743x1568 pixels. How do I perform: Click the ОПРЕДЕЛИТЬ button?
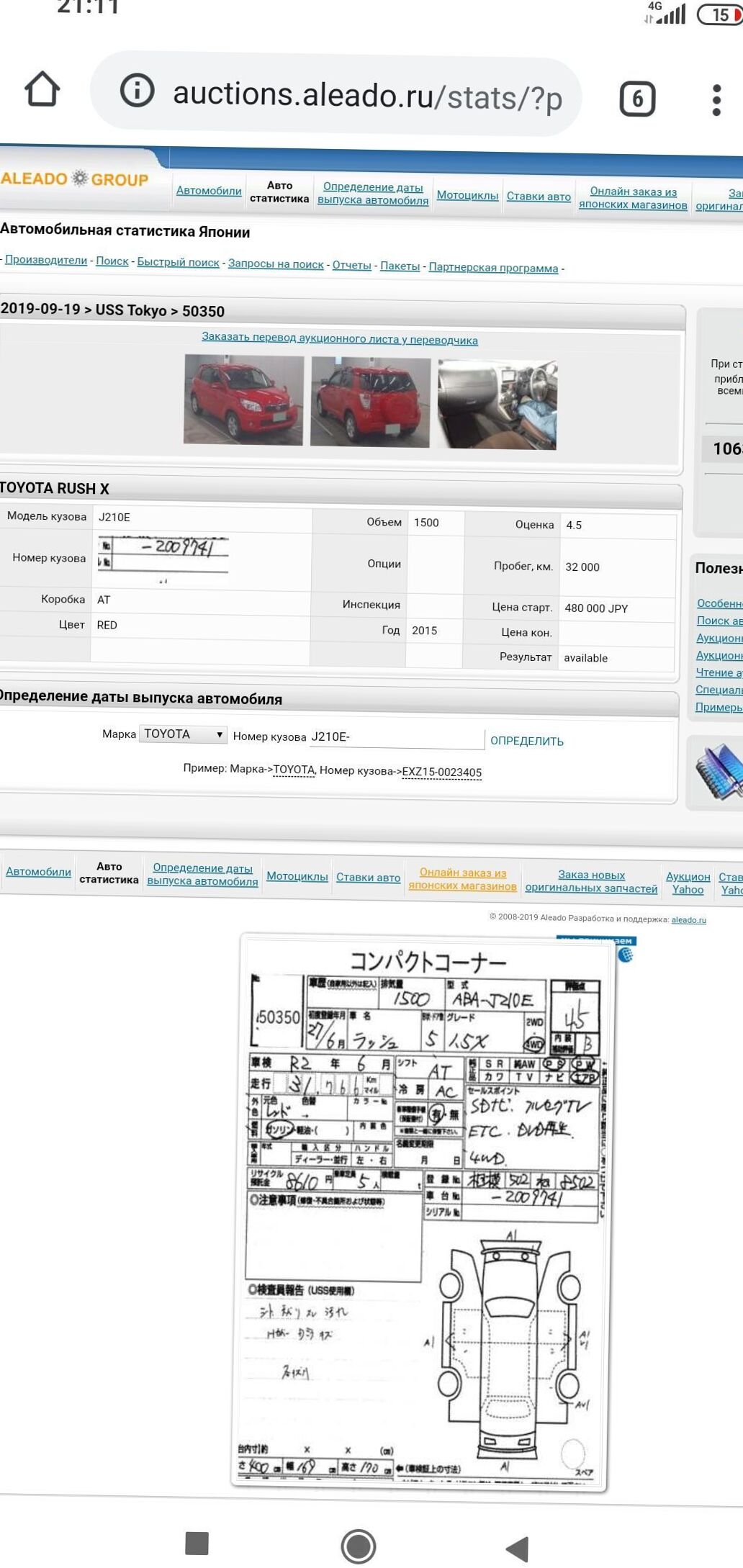coord(526,741)
